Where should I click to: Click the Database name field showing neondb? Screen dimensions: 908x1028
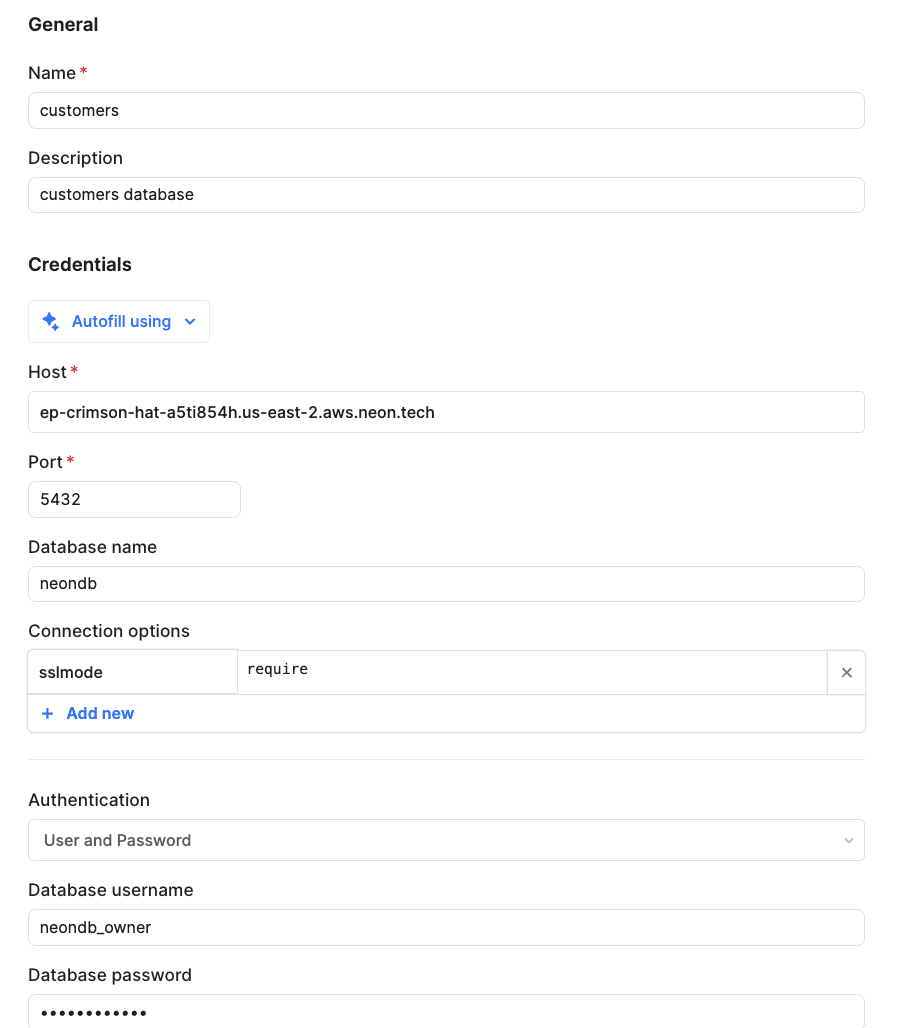point(446,583)
